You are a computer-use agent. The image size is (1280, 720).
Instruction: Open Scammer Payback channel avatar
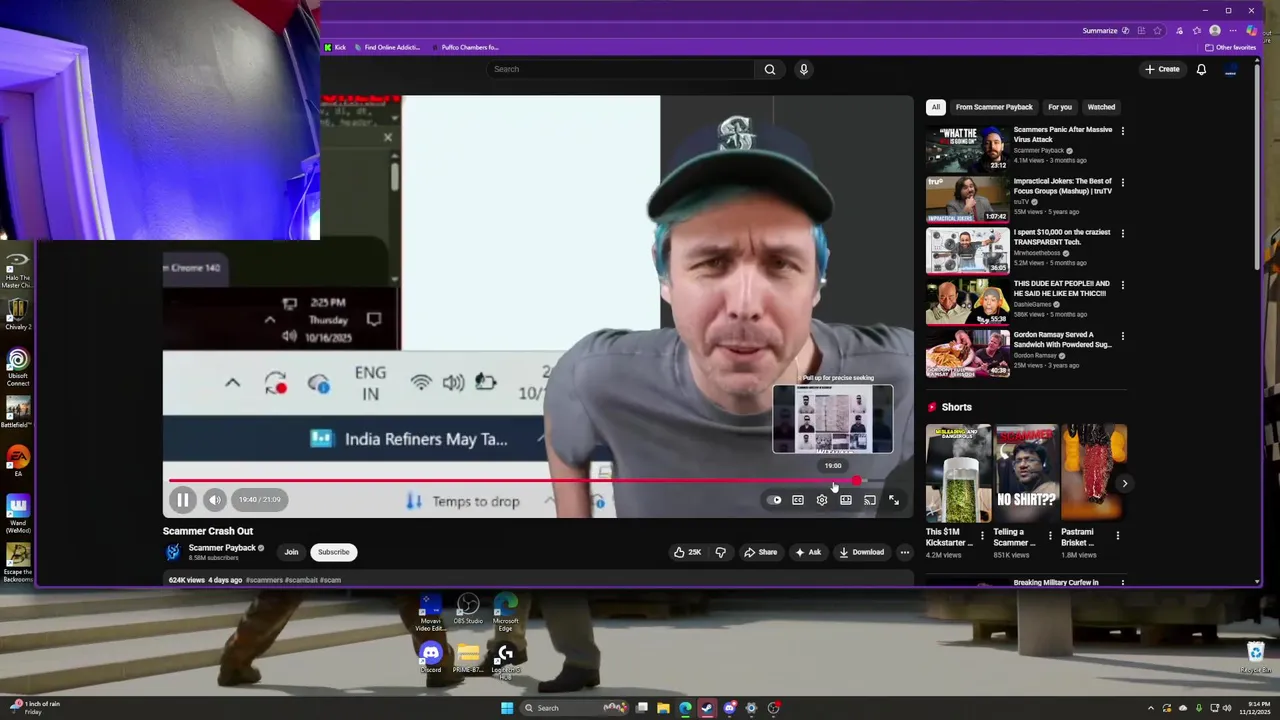(x=173, y=552)
